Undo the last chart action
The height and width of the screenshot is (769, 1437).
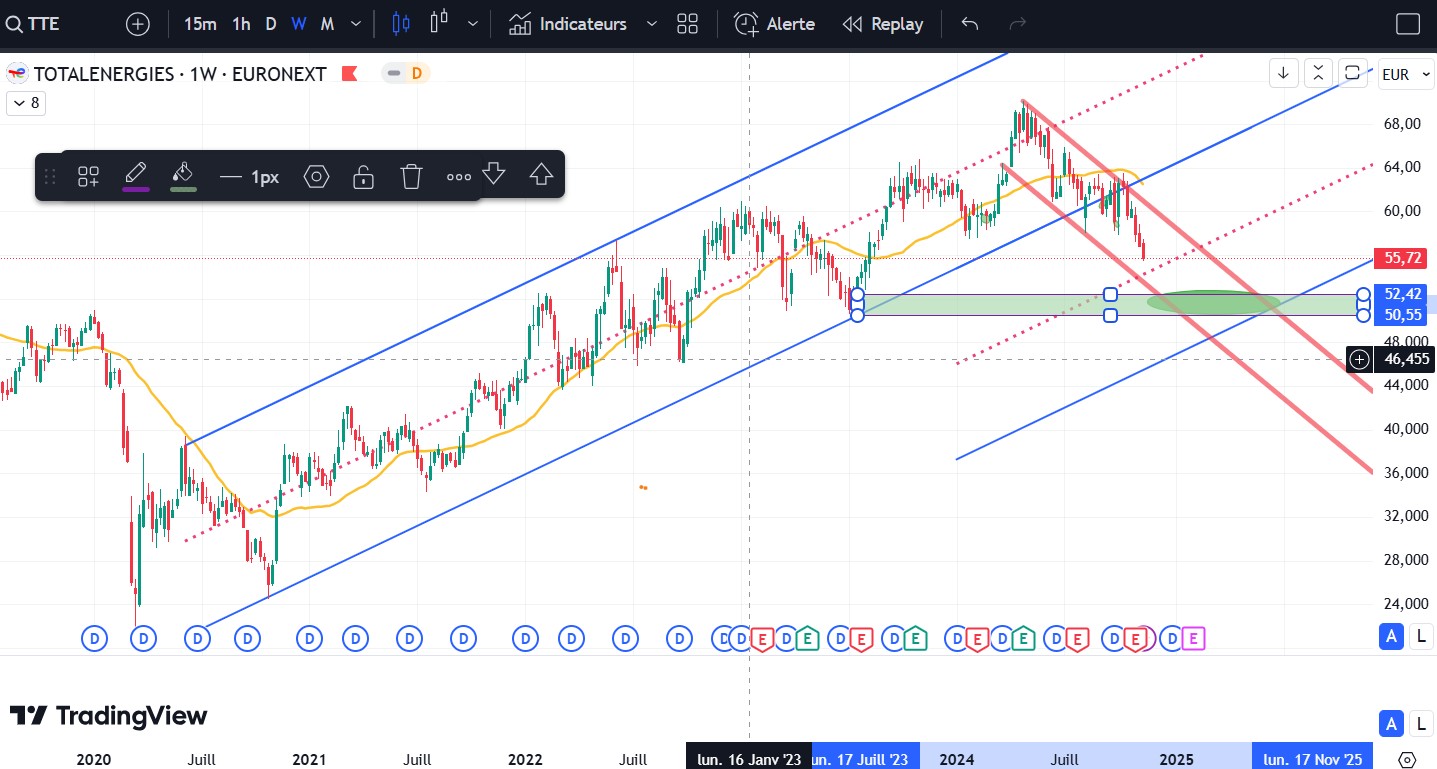click(x=969, y=24)
